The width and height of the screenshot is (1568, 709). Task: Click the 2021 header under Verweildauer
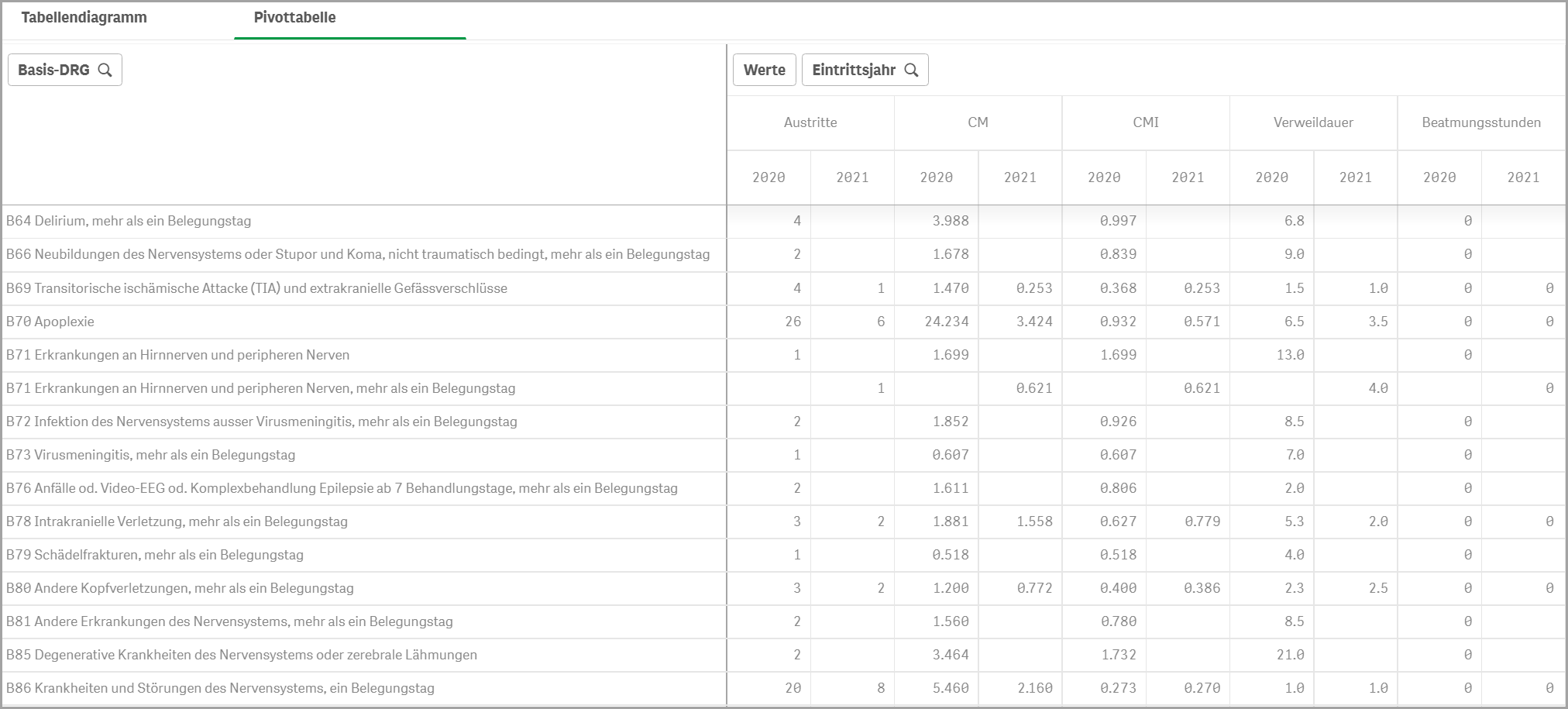click(x=1355, y=177)
